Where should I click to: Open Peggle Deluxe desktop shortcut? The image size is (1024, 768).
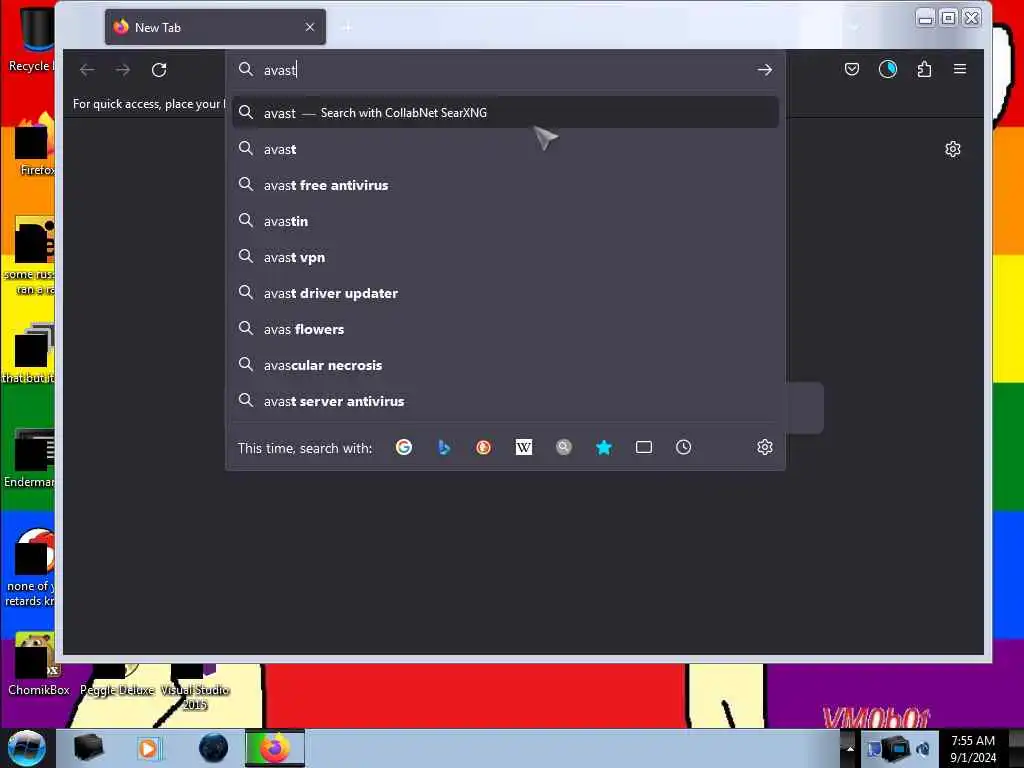117,679
